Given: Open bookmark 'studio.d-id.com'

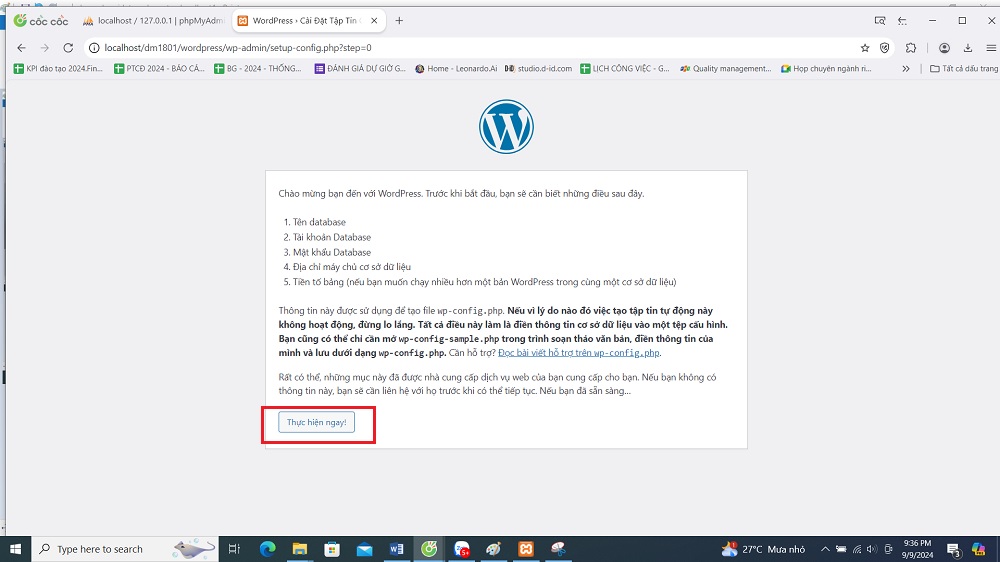Looking at the screenshot, I should (x=539, y=68).
